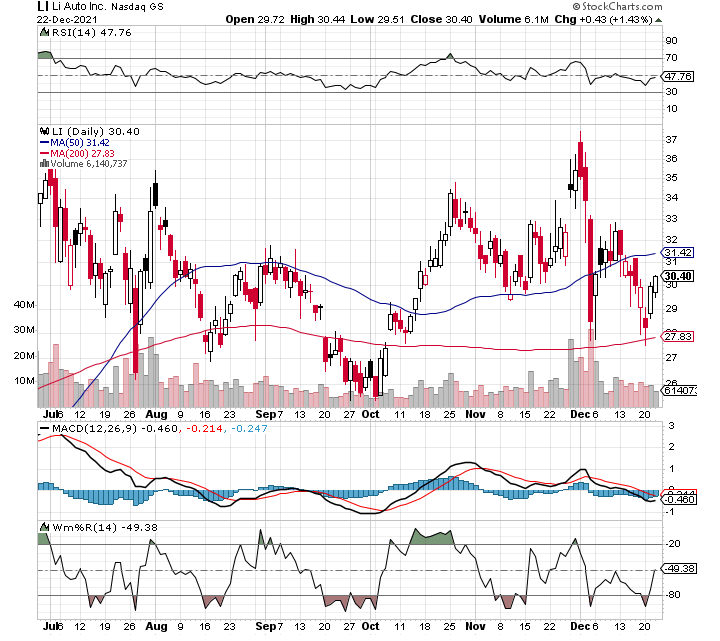The height and width of the screenshot is (641, 720).
Task: Click the price axis label 34
Action: tap(671, 197)
